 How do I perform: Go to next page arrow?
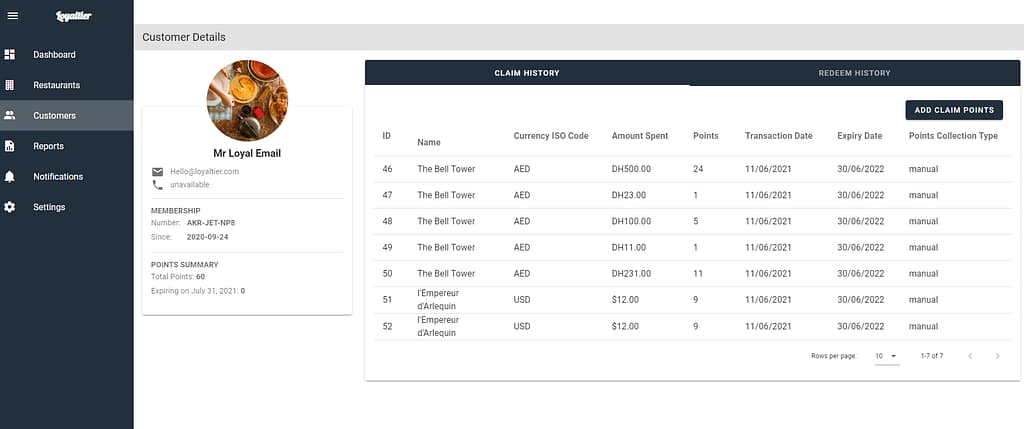click(997, 356)
